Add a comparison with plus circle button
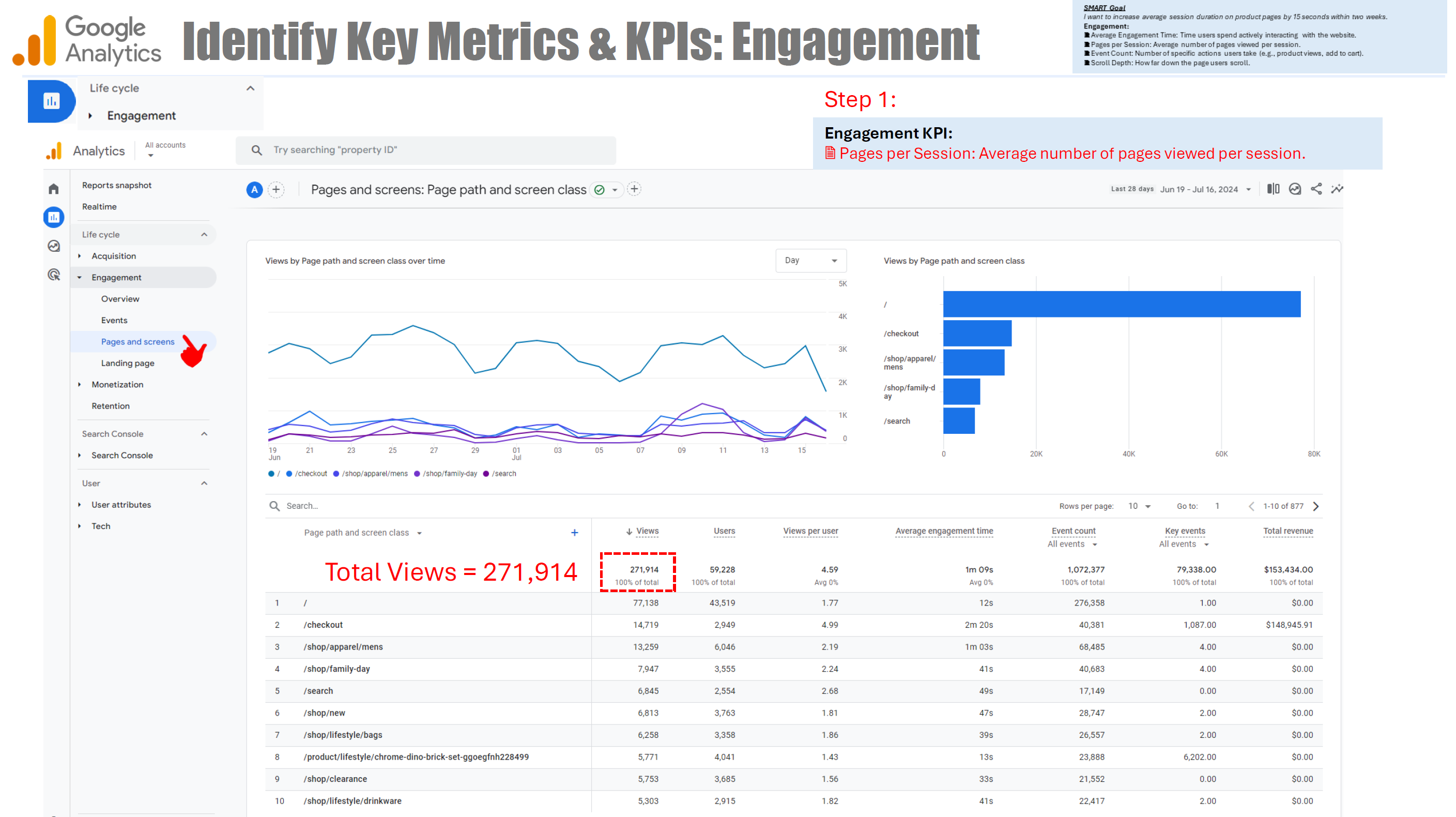 click(276, 189)
